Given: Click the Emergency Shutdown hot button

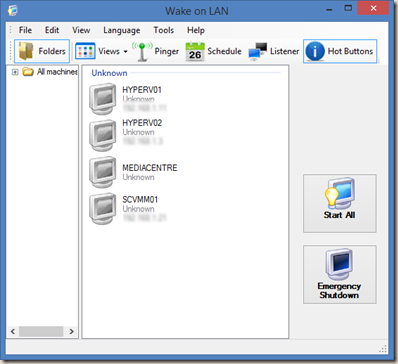Looking at the screenshot, I should (340, 274).
